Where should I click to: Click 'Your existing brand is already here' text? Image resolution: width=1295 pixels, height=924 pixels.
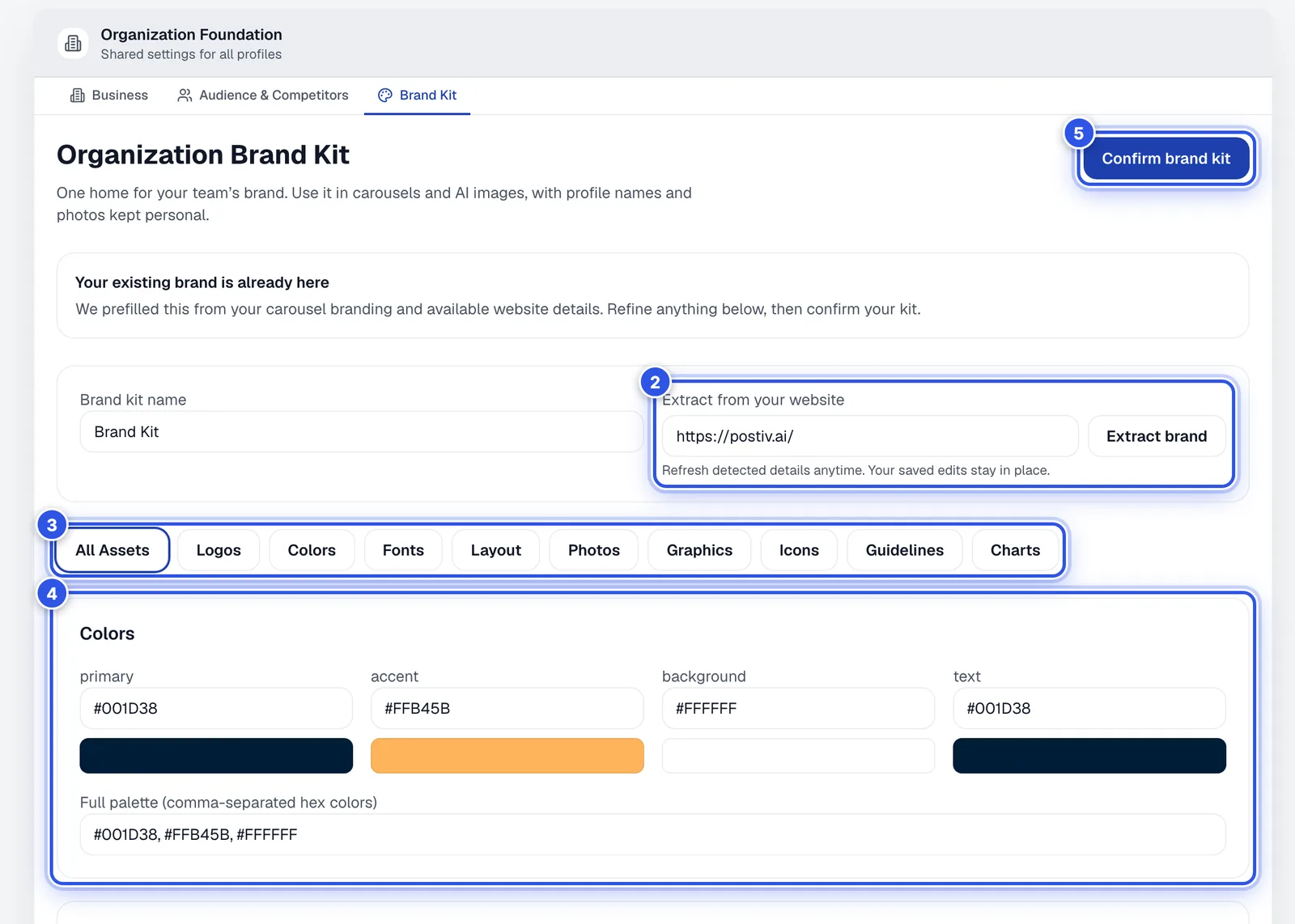202,282
